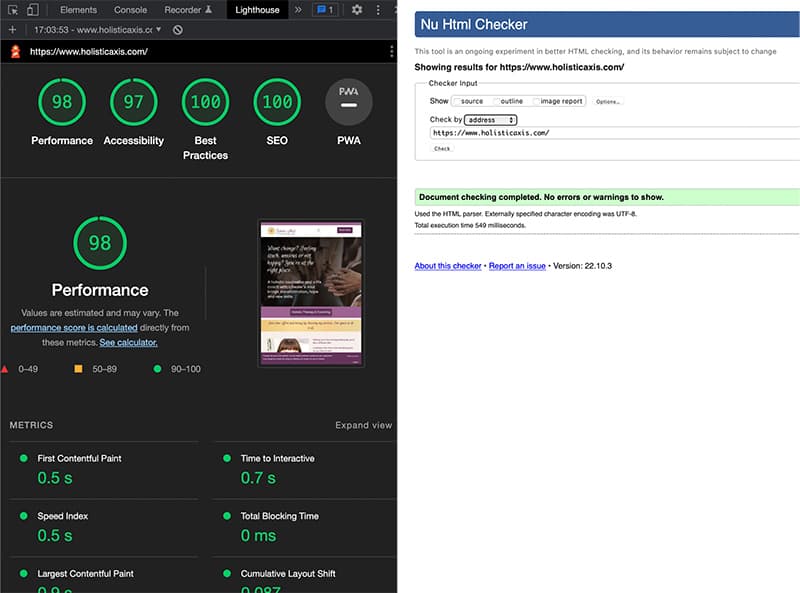Switch to the Elements tab
This screenshot has width=800, height=593.
point(78,10)
